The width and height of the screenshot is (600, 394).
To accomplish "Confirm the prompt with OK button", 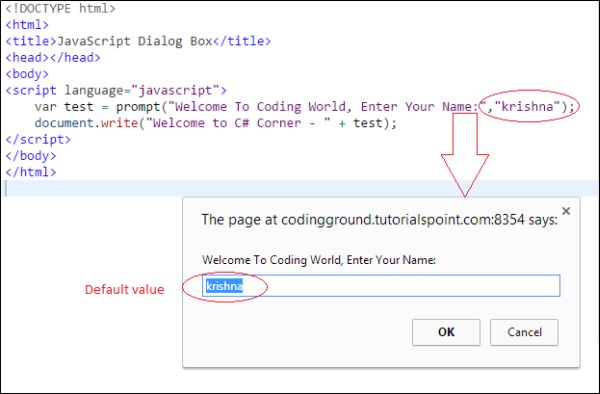I will pyautogui.click(x=446, y=332).
